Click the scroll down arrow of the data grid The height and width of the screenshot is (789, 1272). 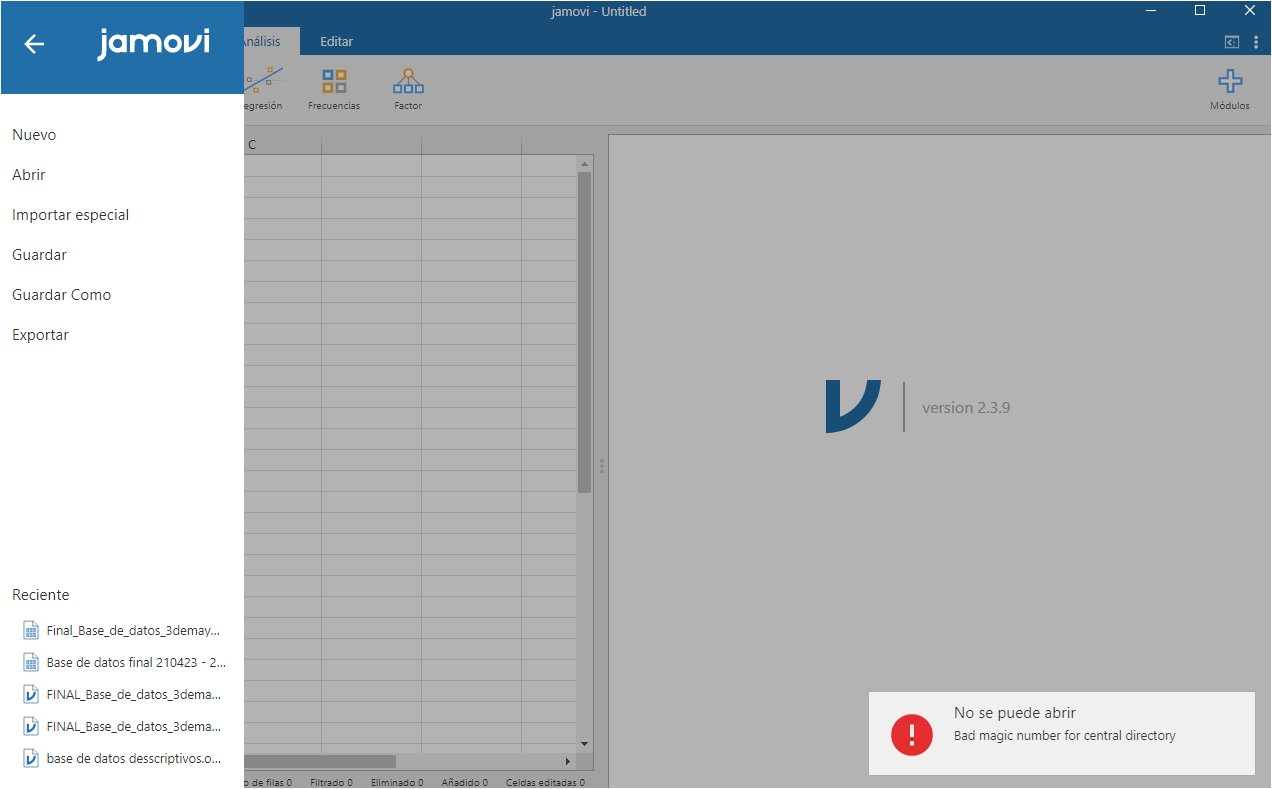pyautogui.click(x=584, y=744)
